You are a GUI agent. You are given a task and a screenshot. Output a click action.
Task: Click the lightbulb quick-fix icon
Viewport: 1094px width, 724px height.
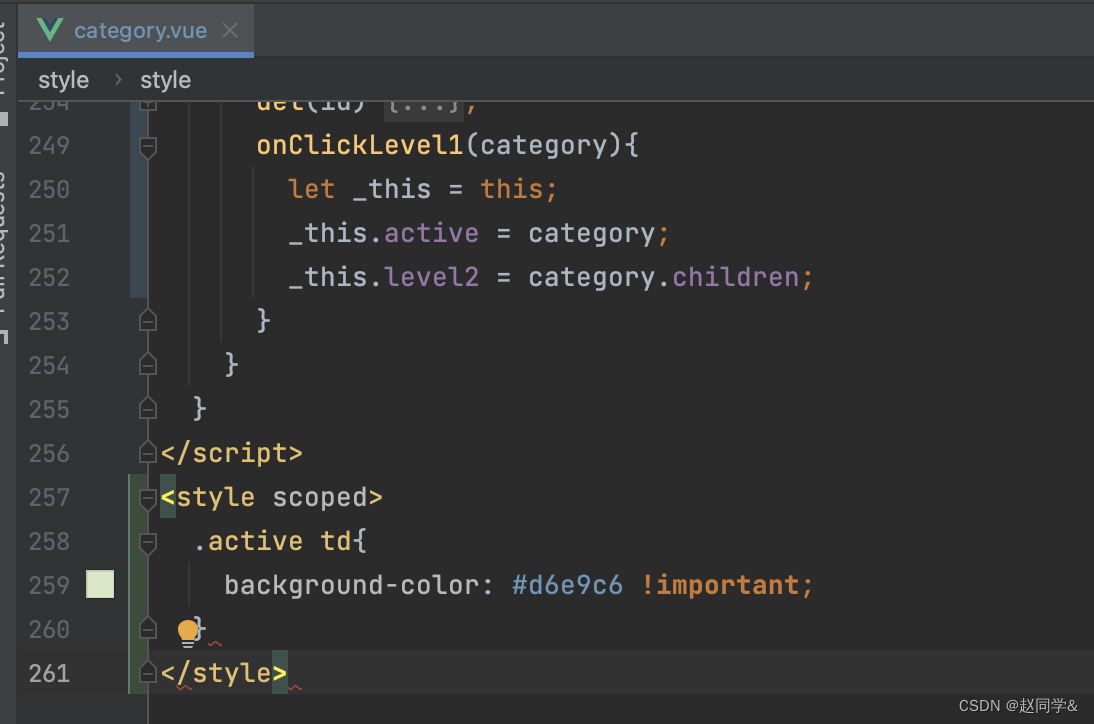(188, 633)
